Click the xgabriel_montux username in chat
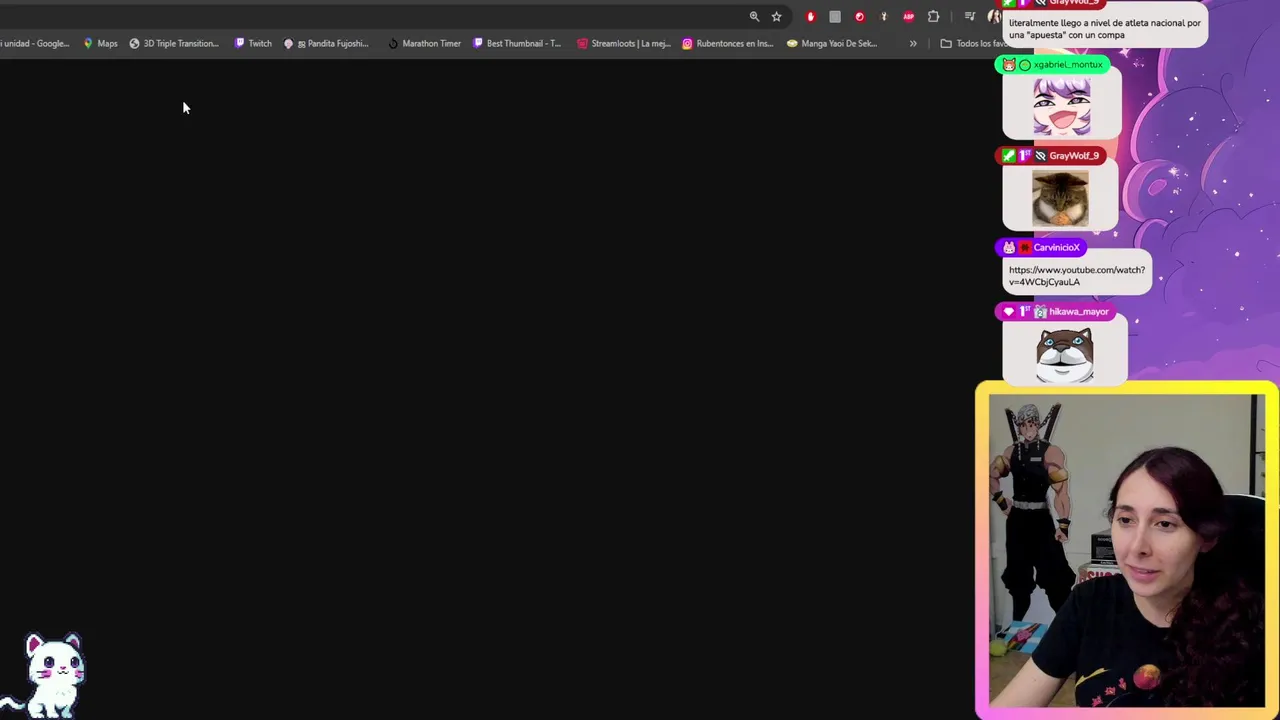The width and height of the screenshot is (1280, 720). [1067, 65]
